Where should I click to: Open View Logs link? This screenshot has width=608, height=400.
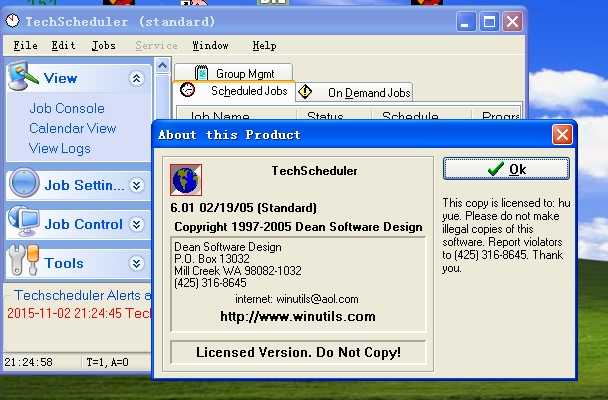60,148
